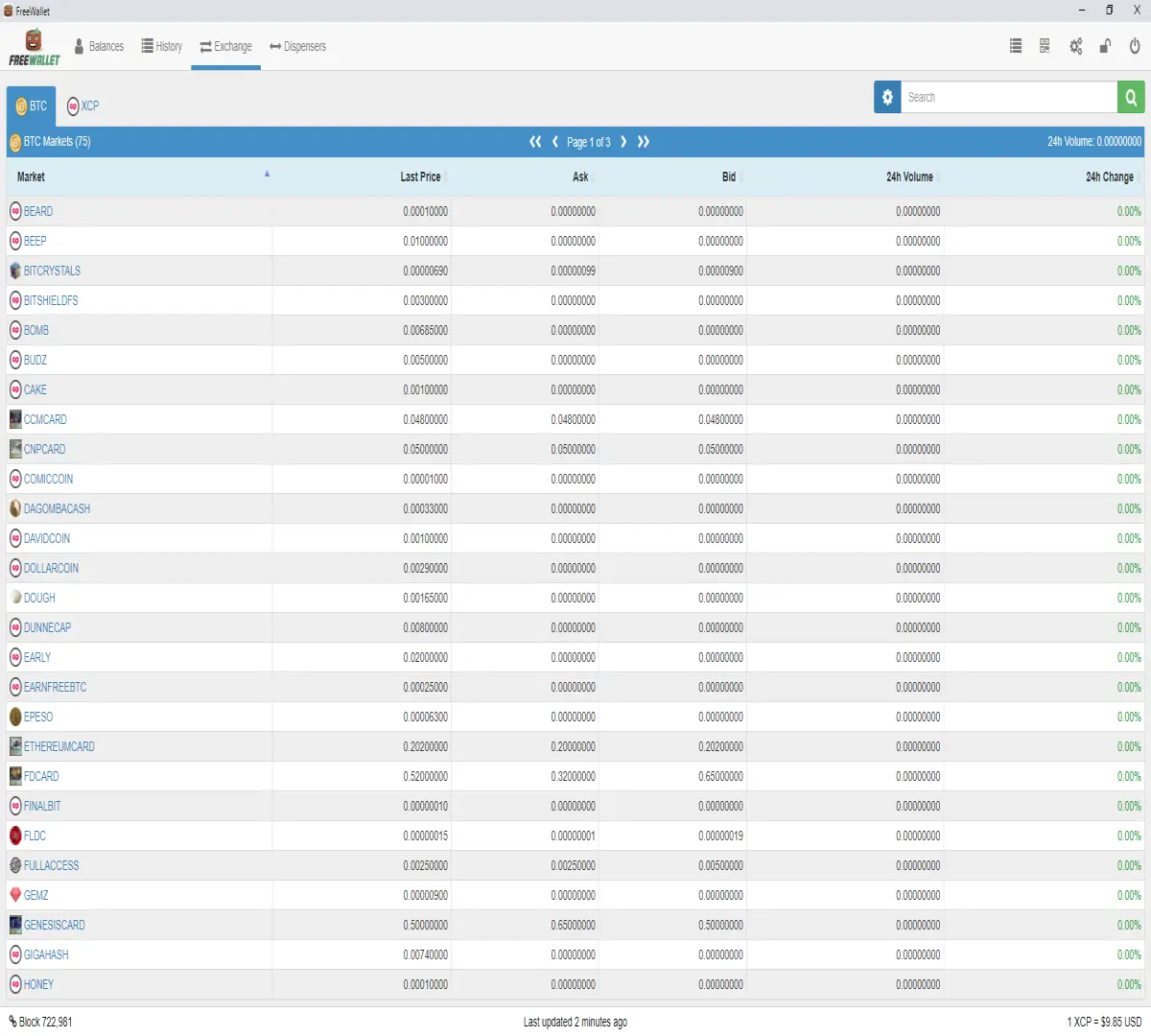Click the green search magnifier button

pyautogui.click(x=1131, y=97)
